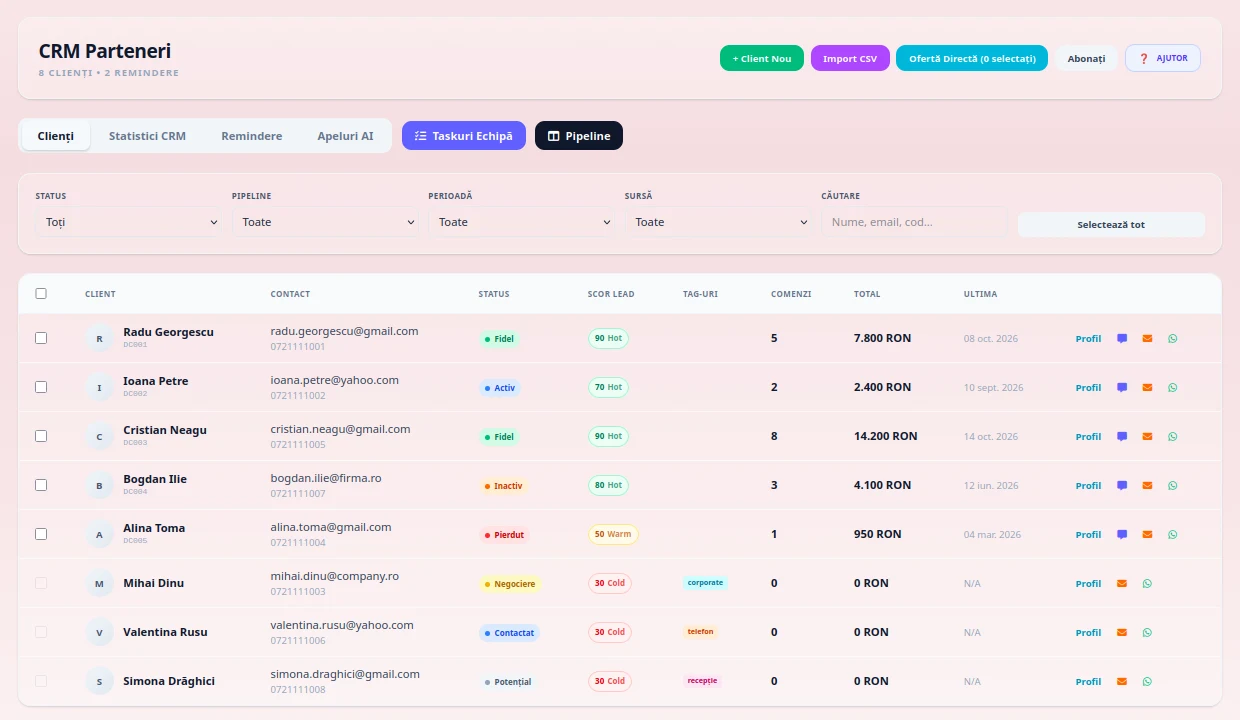Open the Ajutor help button
This screenshot has height=720, width=1240.
(1163, 58)
